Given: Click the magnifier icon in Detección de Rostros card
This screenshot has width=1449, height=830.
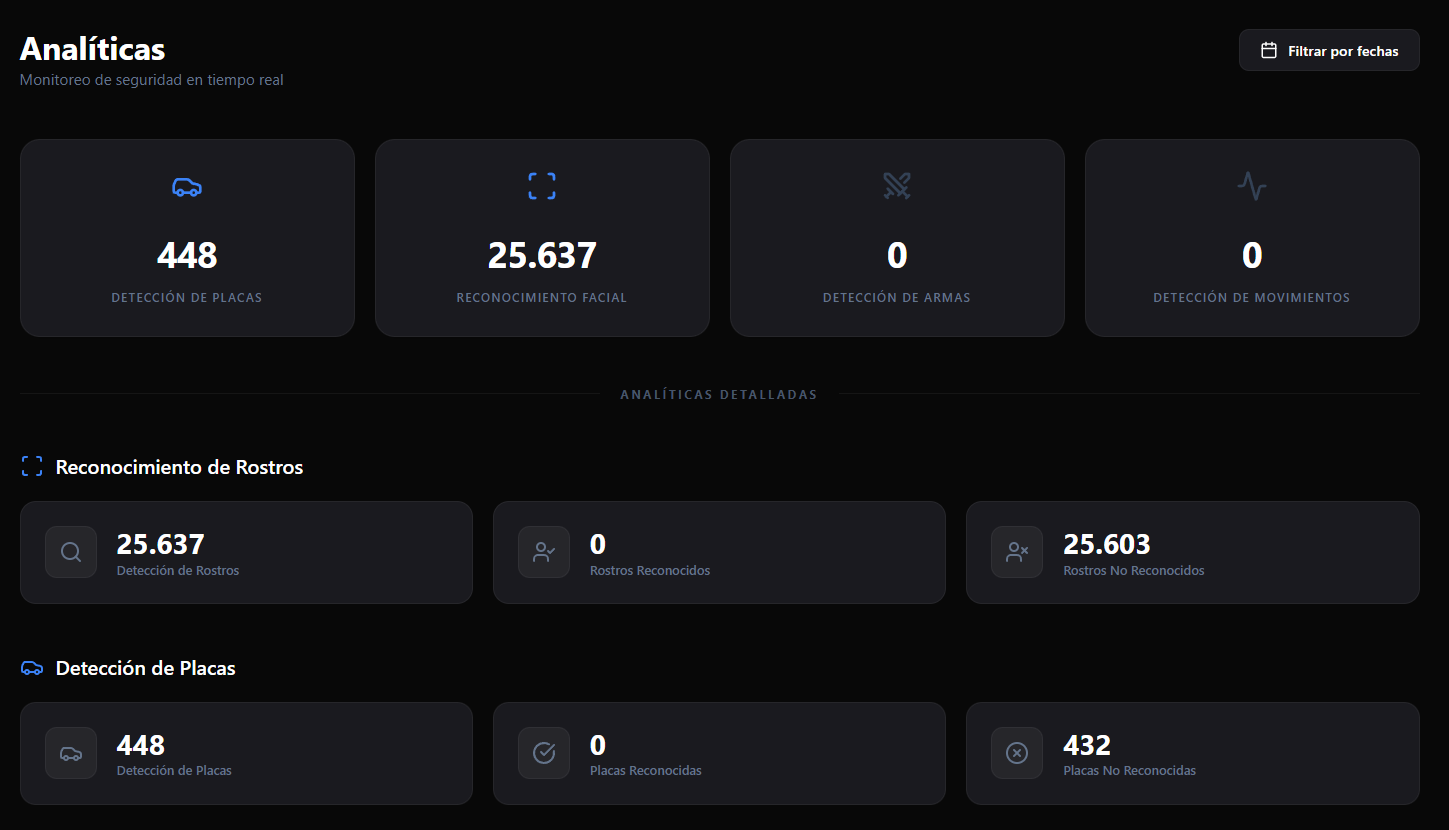Looking at the screenshot, I should coord(71,552).
